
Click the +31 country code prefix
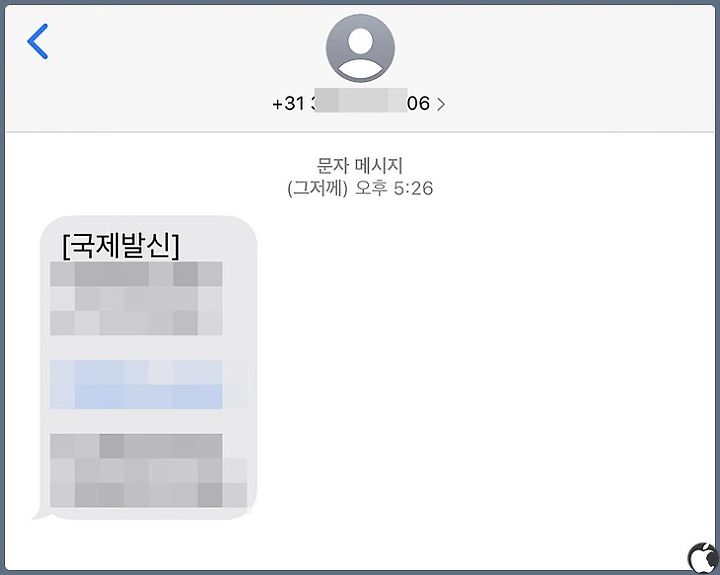pyautogui.click(x=288, y=103)
